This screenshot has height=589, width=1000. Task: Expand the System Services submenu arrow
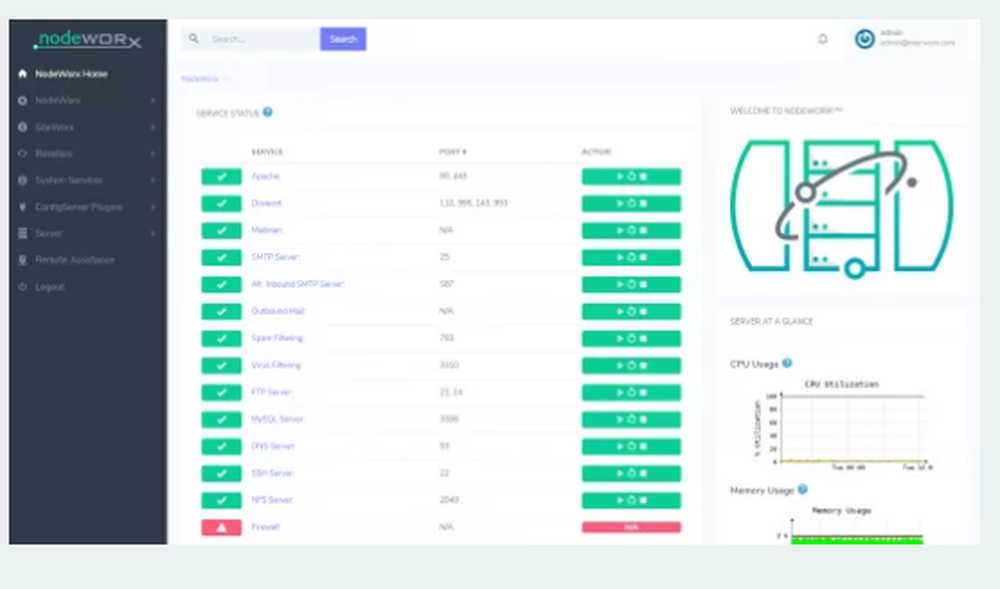[153, 180]
